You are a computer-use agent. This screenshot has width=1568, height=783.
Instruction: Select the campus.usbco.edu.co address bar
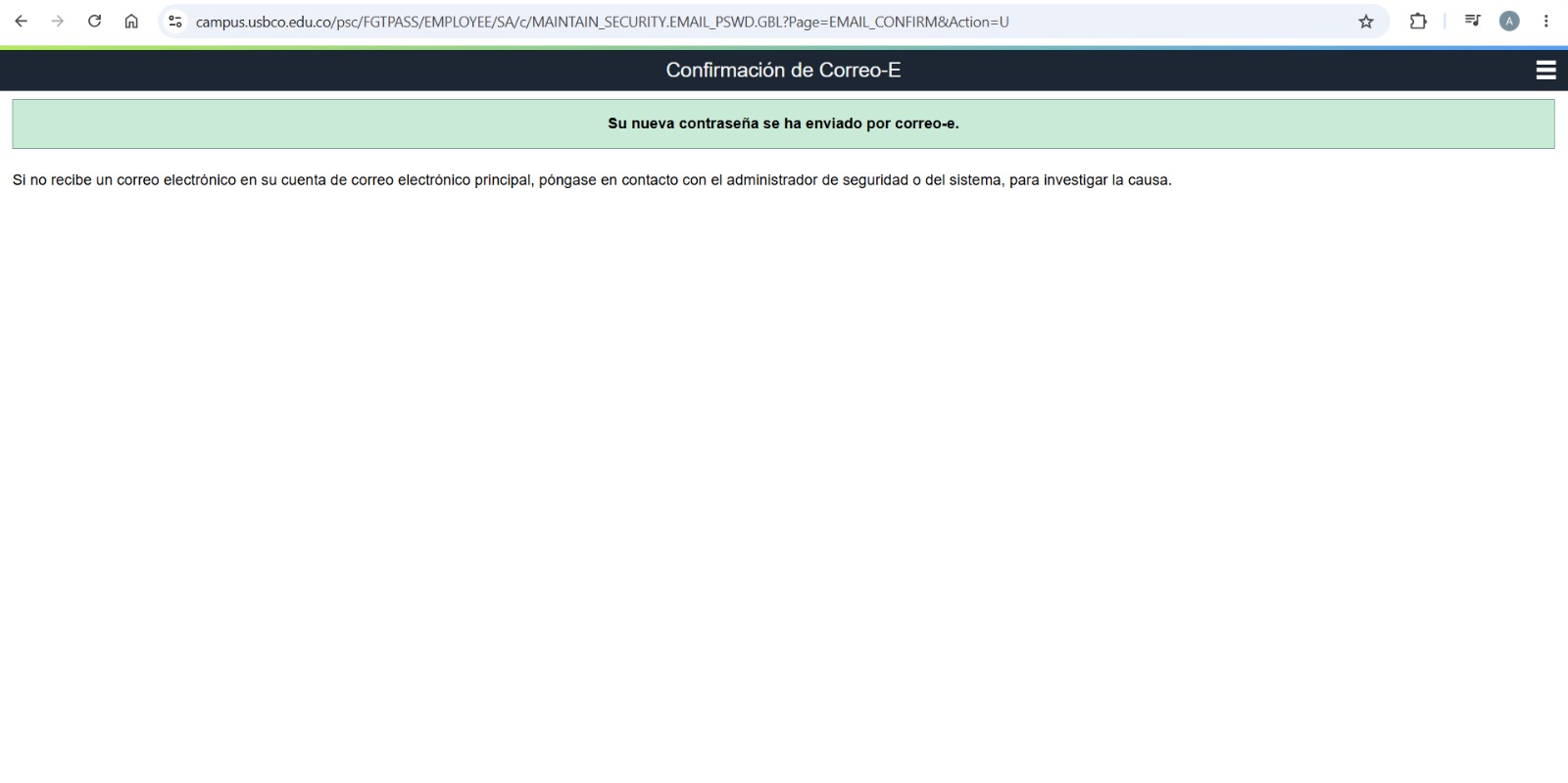774,22
